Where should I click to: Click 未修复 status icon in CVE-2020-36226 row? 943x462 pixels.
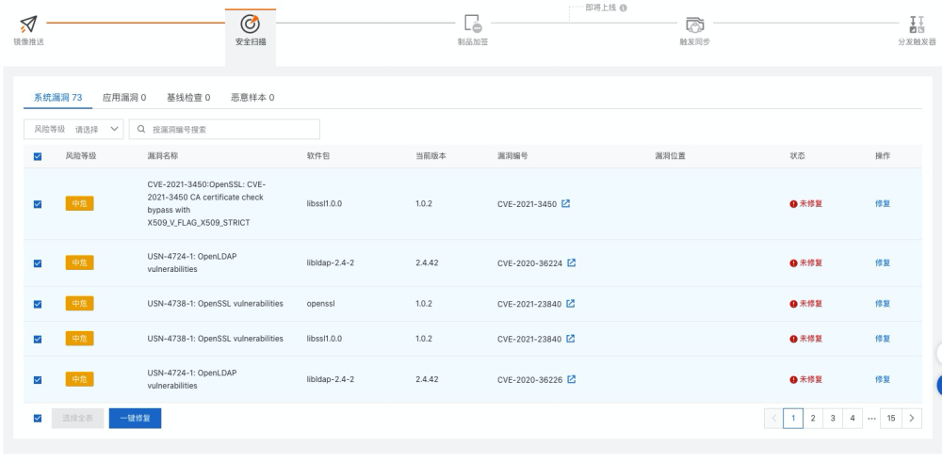point(793,380)
